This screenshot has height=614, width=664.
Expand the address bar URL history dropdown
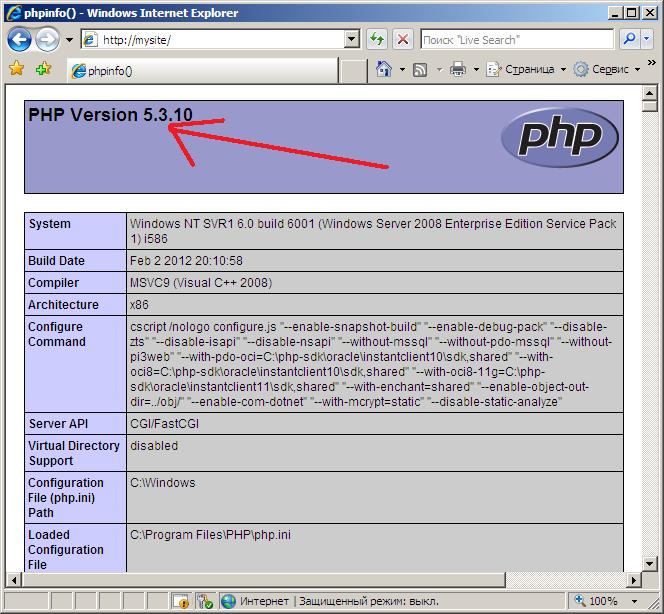352,40
